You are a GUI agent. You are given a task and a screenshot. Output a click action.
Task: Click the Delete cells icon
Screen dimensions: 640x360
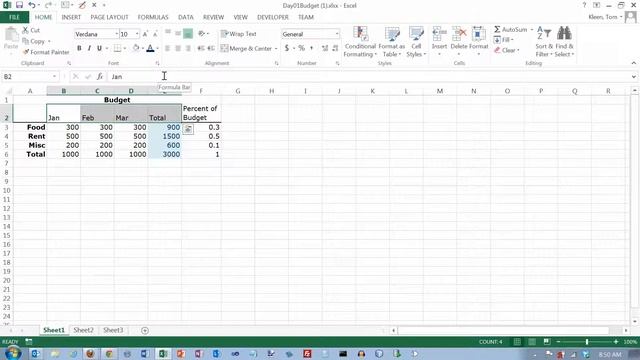(459, 33)
